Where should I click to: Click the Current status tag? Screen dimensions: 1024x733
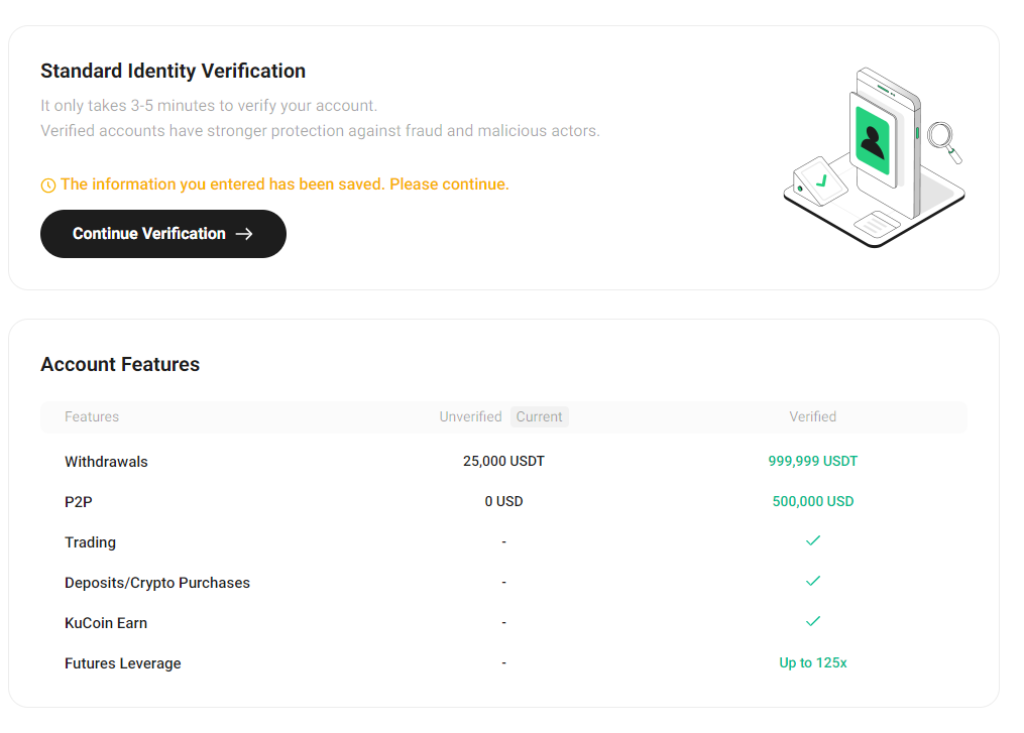[x=539, y=417]
